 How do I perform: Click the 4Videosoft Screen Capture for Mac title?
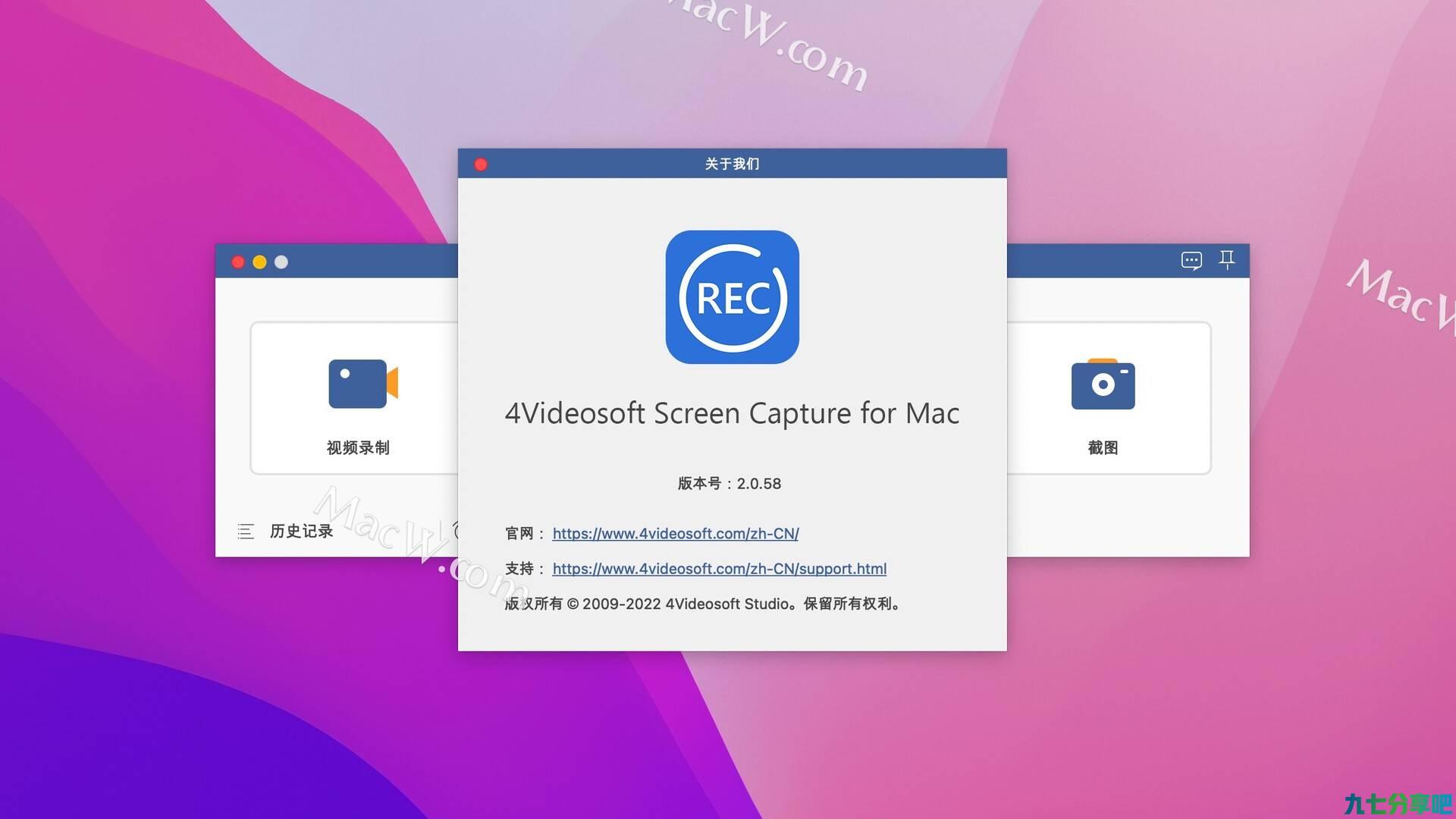coord(732,413)
